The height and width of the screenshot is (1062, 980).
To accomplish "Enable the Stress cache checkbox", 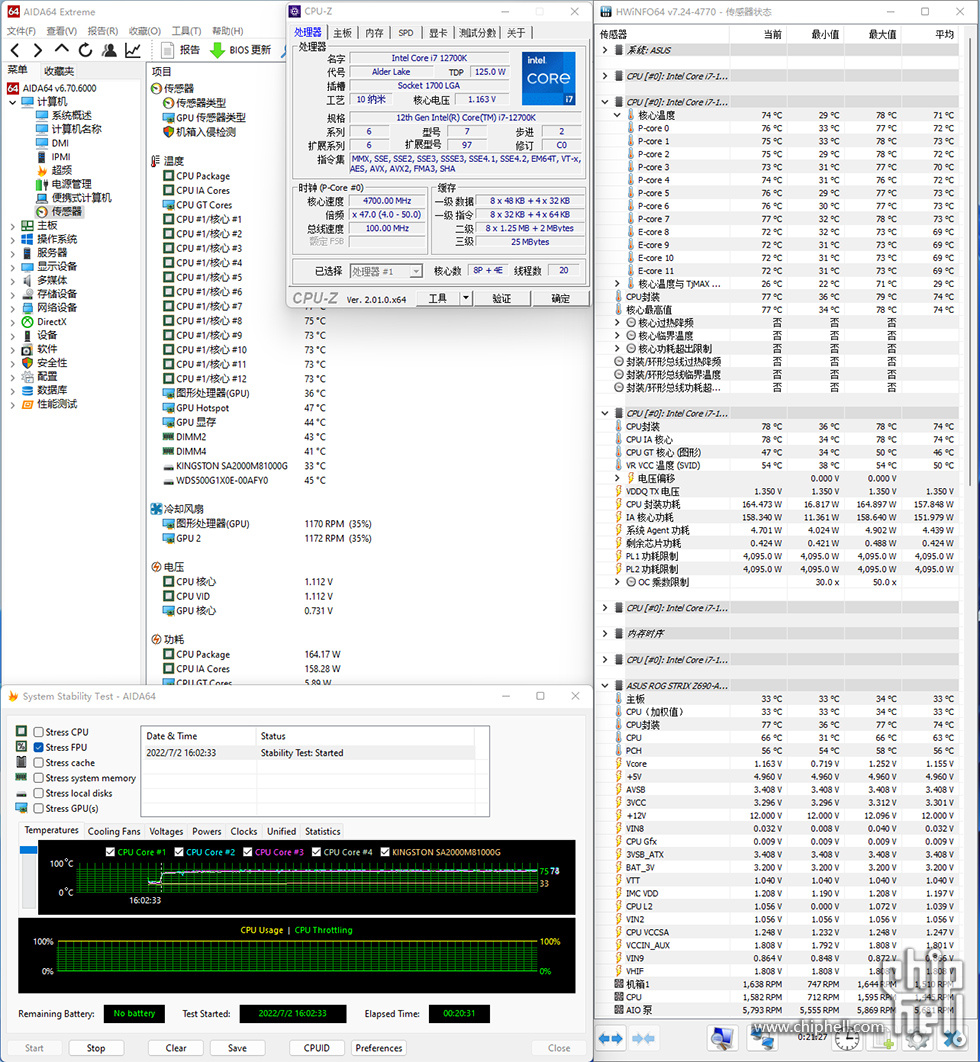I will (x=39, y=763).
